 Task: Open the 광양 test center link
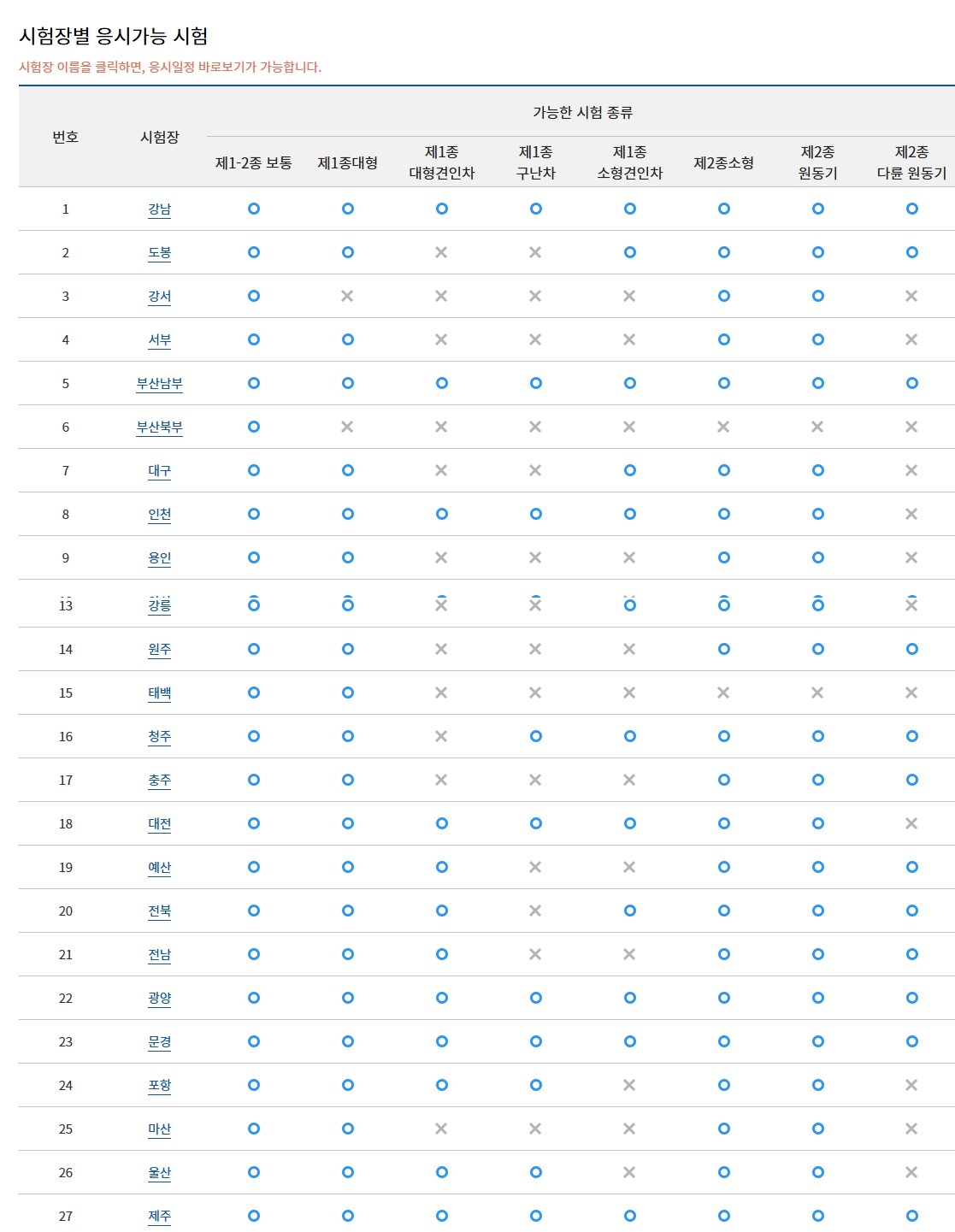[159, 998]
